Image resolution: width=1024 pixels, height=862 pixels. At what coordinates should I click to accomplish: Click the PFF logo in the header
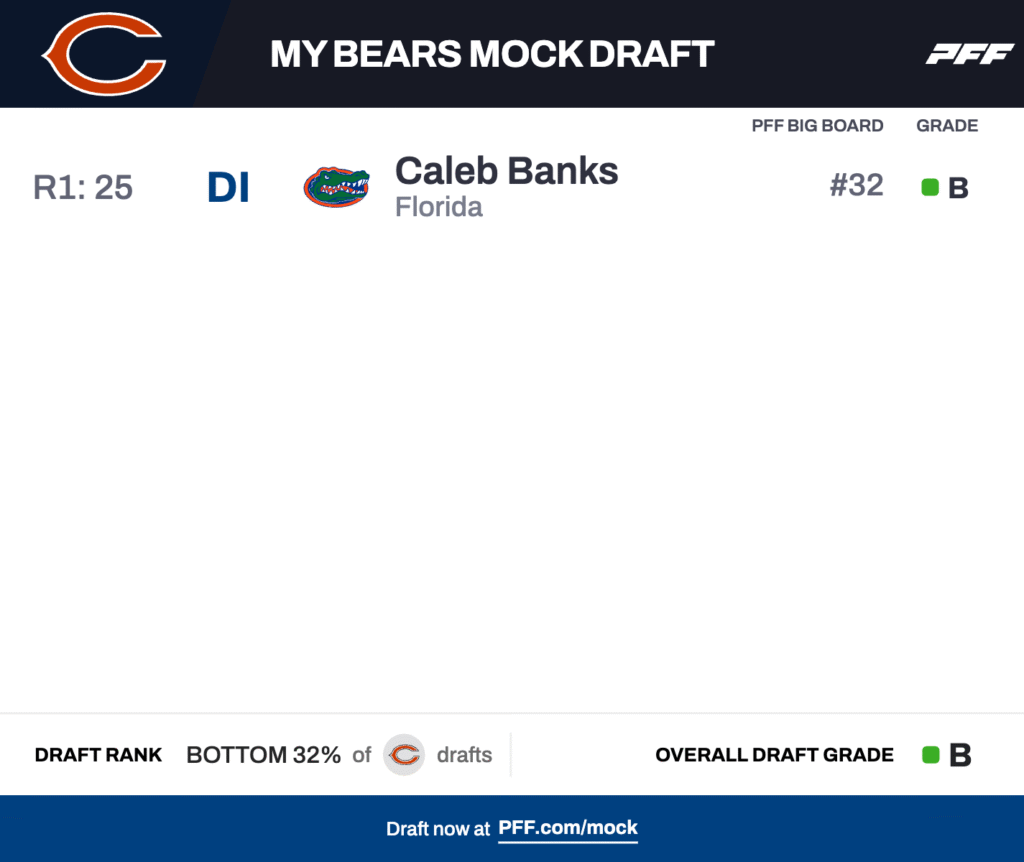(x=969, y=54)
